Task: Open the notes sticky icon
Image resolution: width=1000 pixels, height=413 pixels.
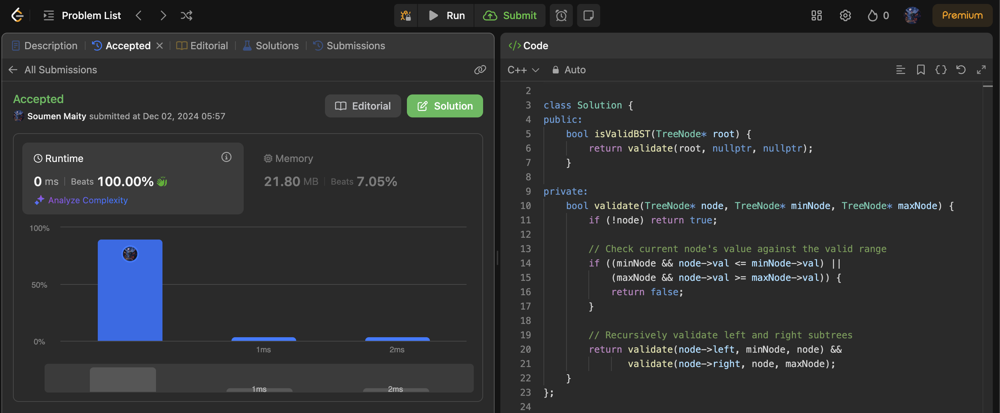Action: (588, 15)
